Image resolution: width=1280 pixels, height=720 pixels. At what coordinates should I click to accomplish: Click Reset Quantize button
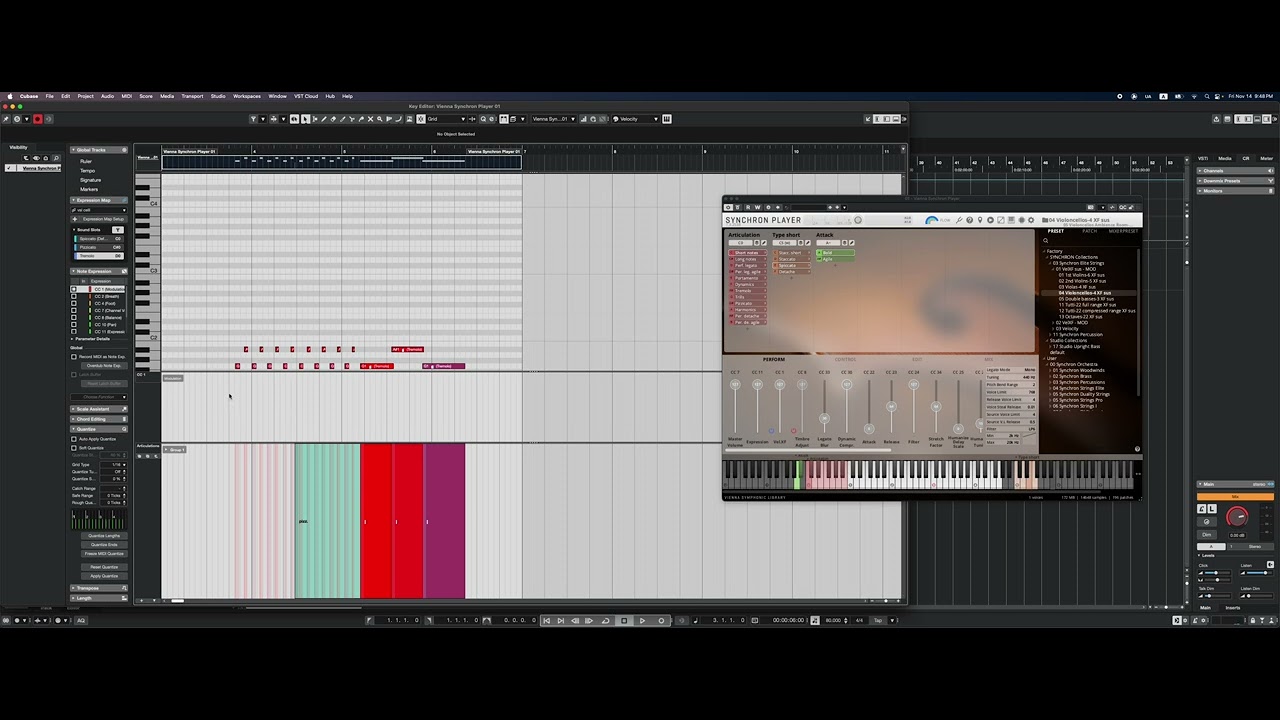coord(105,567)
